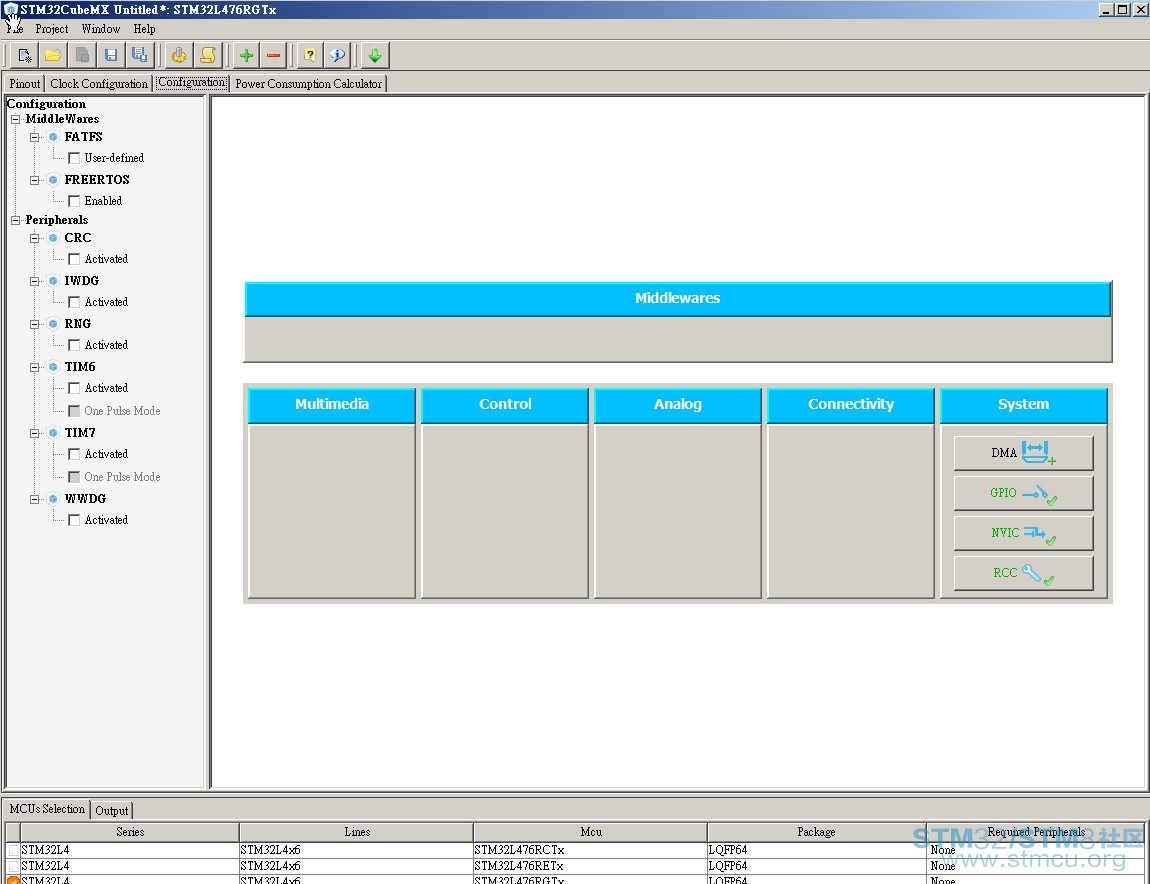The image size is (1150, 884).
Task: Click the IWDG cube icon
Action: click(53, 281)
